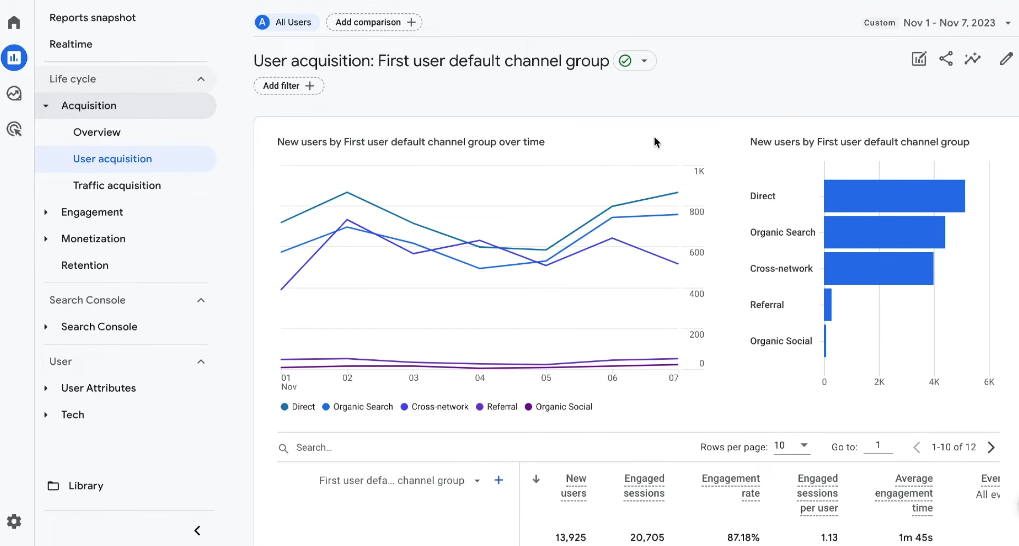1019x546 pixels.
Task: Open the Library link
Action: point(86,486)
